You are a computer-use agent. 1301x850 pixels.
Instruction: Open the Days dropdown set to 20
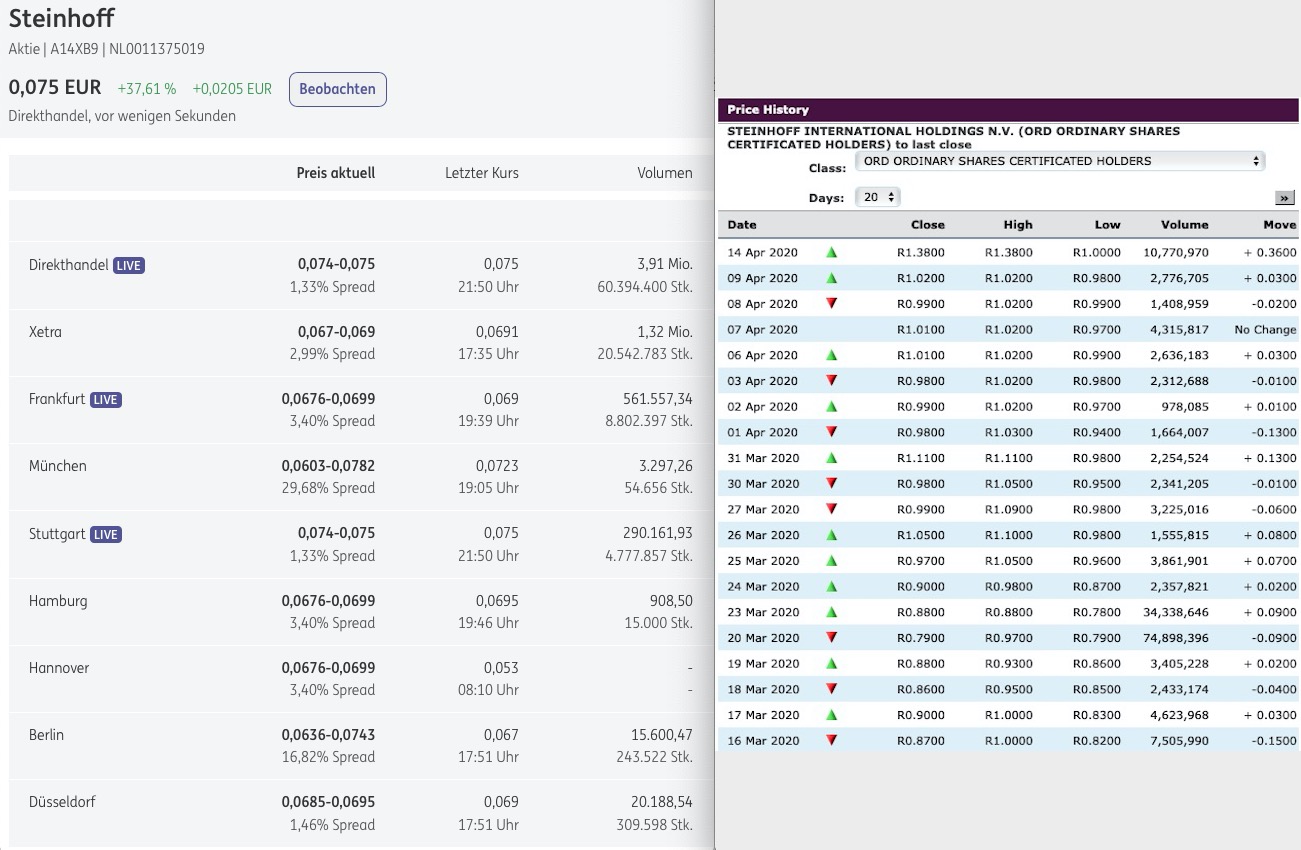(x=878, y=198)
